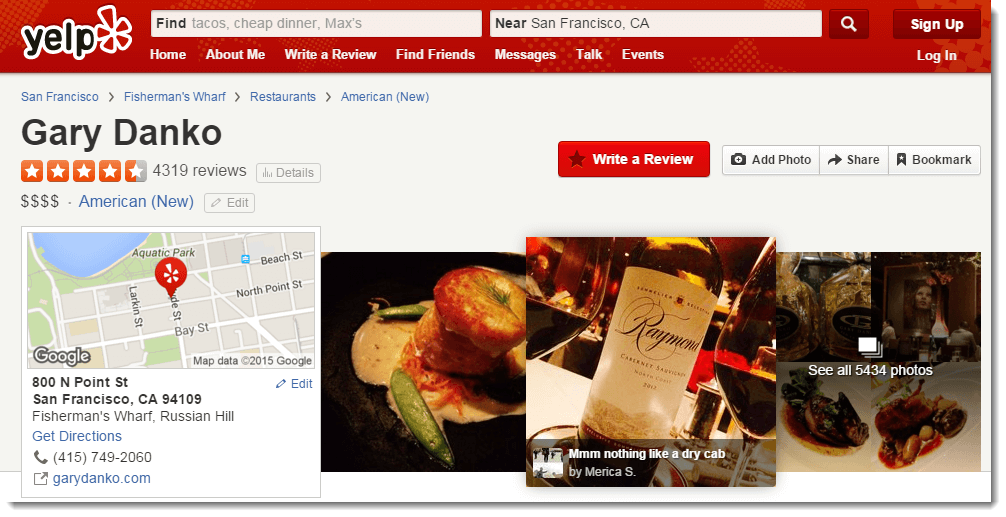This screenshot has height=517, width=1006.
Task: Focus the Near location field
Action: (656, 24)
